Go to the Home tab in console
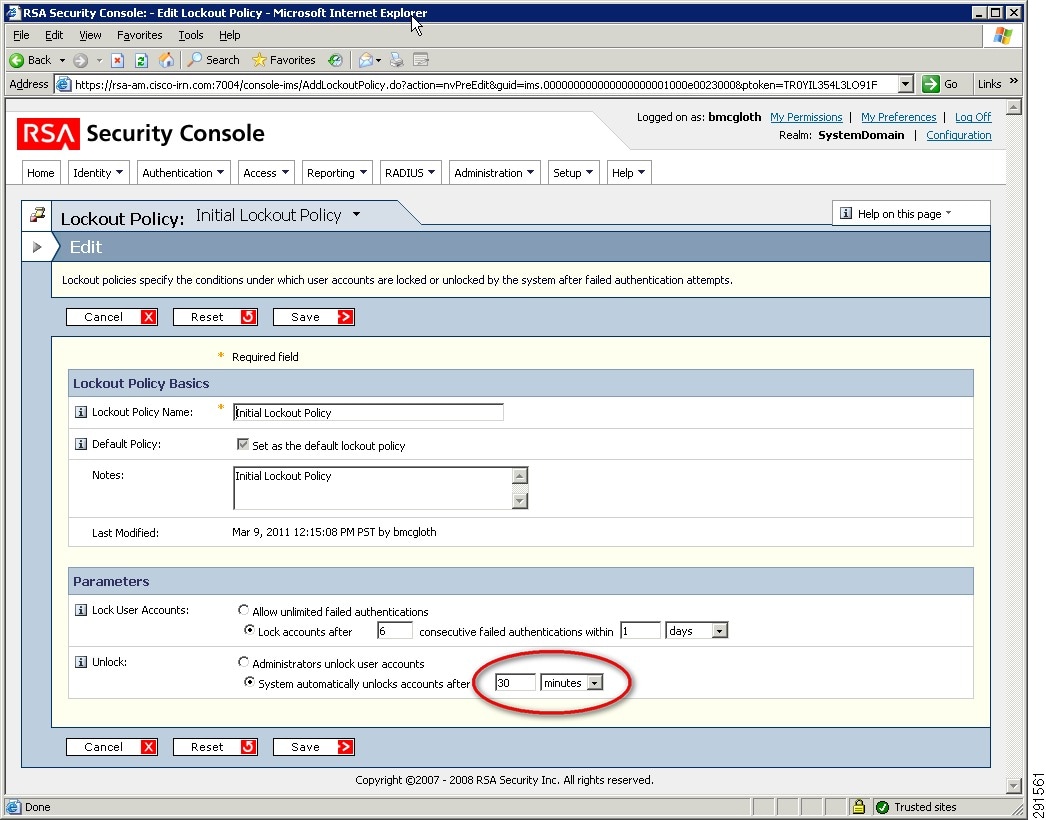The width and height of the screenshot is (1046, 820). pos(41,173)
